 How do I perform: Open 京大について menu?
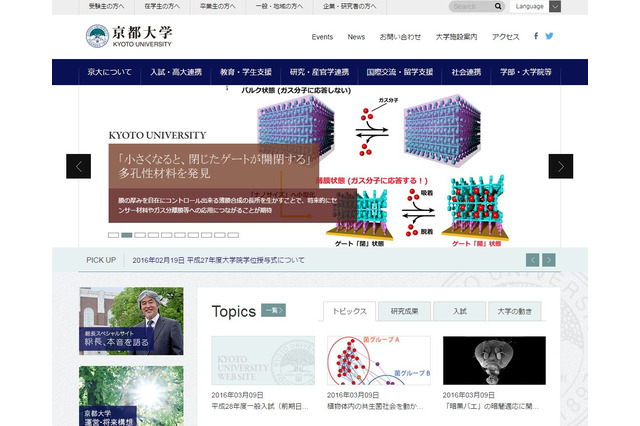click(x=109, y=72)
